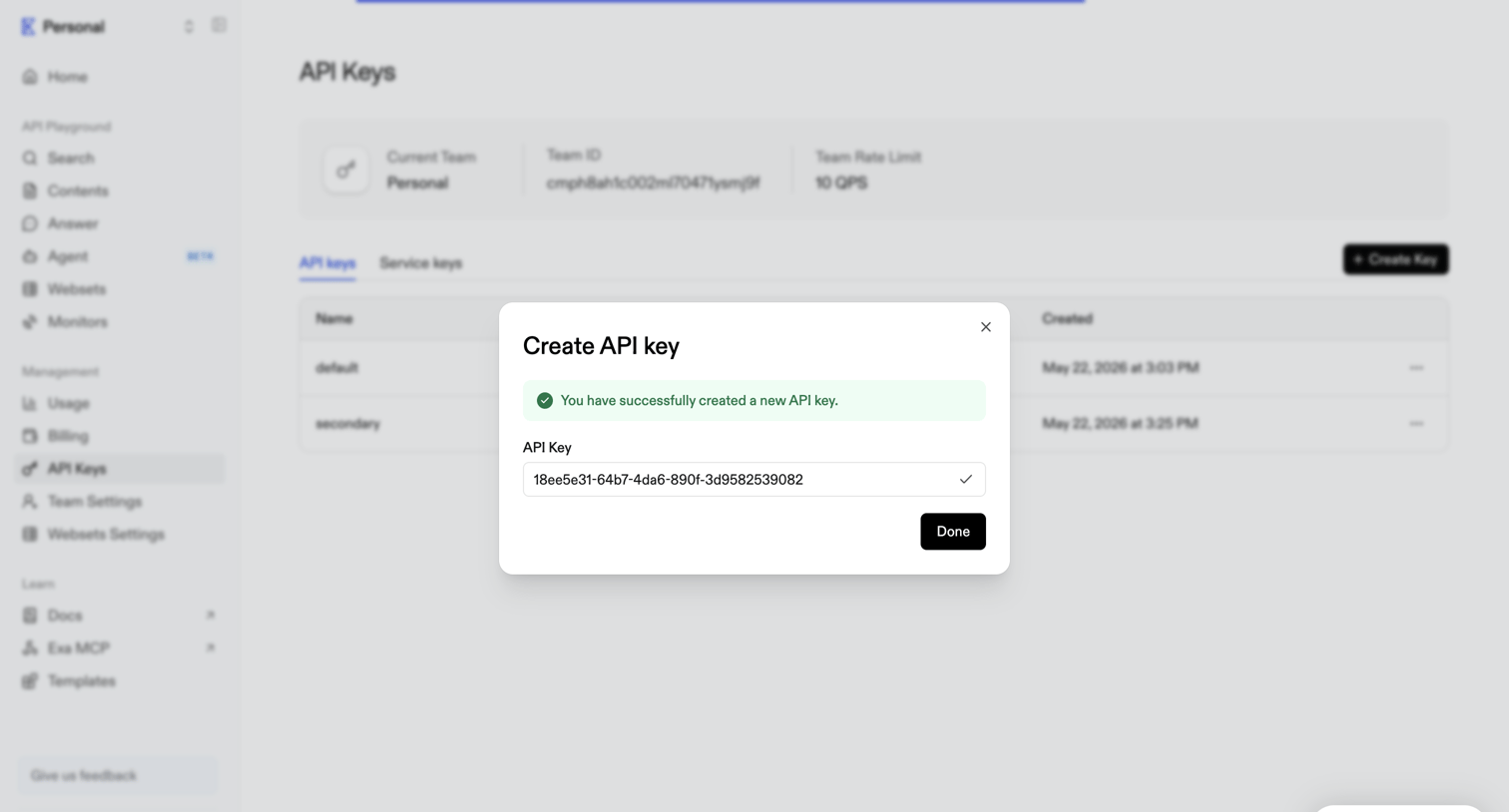Click the green success checkmark icon
Screen dimensions: 1509x812
[545, 401]
